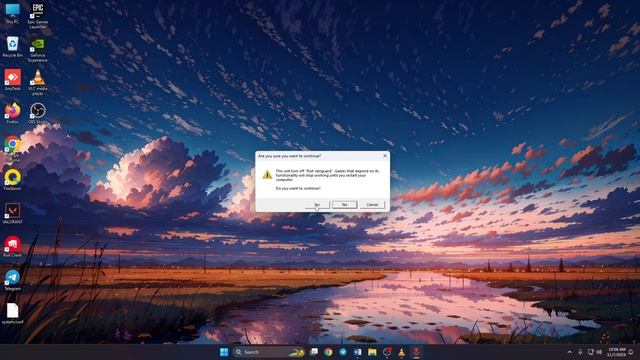Screen dimensions: 640x360
Task: Click the microphone tray icon
Action: click(580, 352)
